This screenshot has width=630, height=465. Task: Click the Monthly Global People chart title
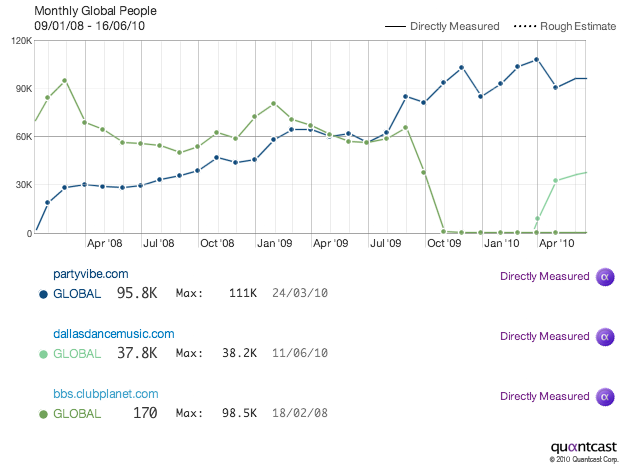tap(95, 11)
